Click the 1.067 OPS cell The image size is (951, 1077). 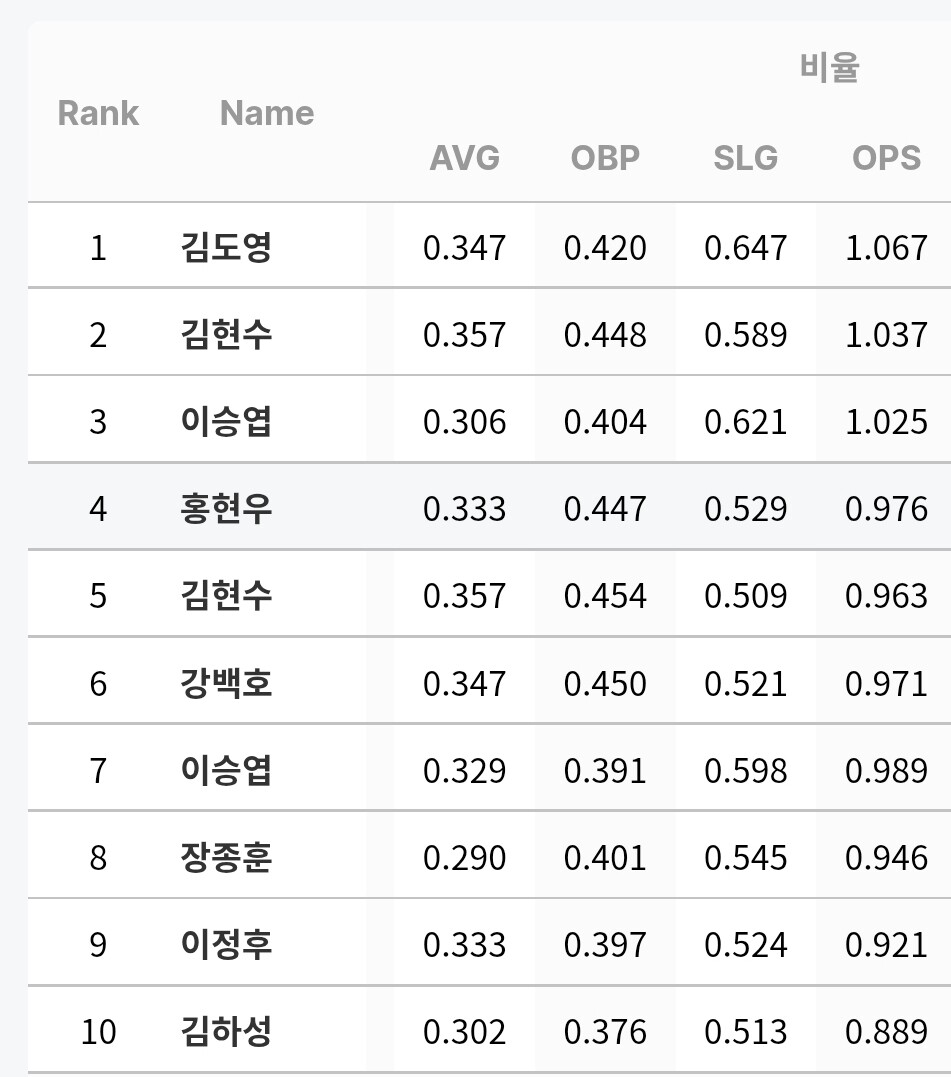pyautogui.click(x=886, y=247)
